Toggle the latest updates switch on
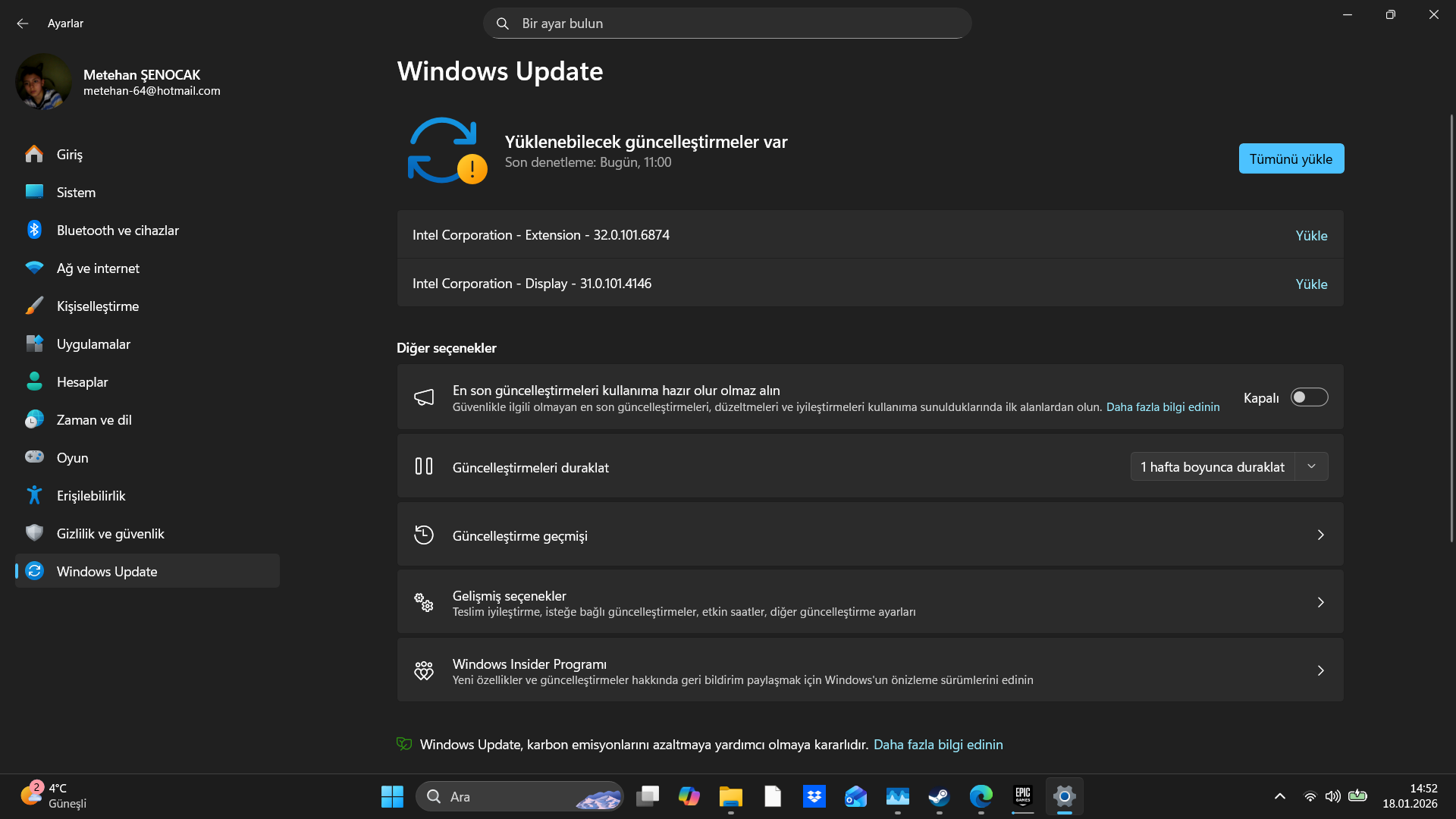This screenshot has width=1456, height=819. click(x=1310, y=397)
